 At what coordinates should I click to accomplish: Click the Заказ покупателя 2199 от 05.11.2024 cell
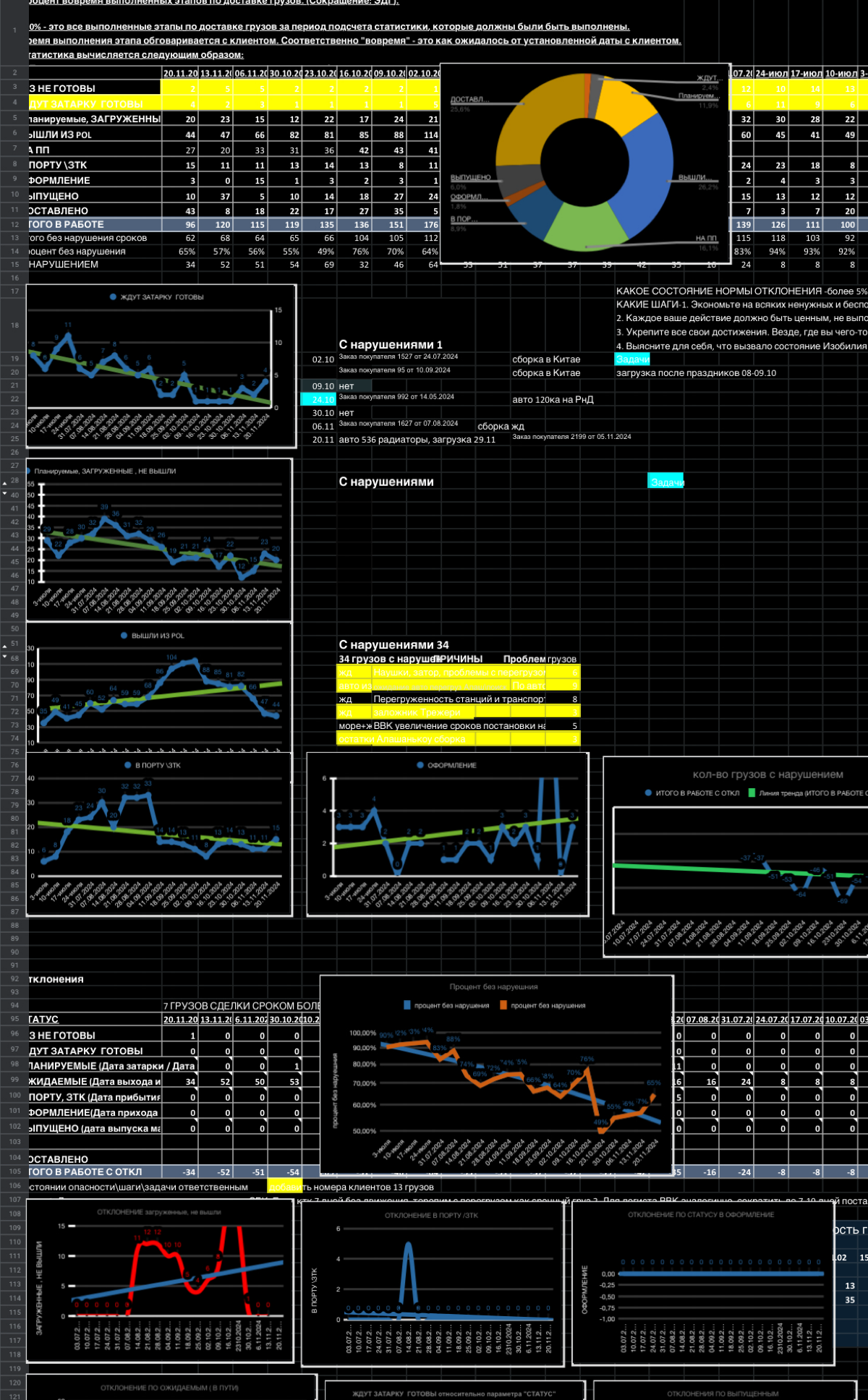(x=571, y=437)
